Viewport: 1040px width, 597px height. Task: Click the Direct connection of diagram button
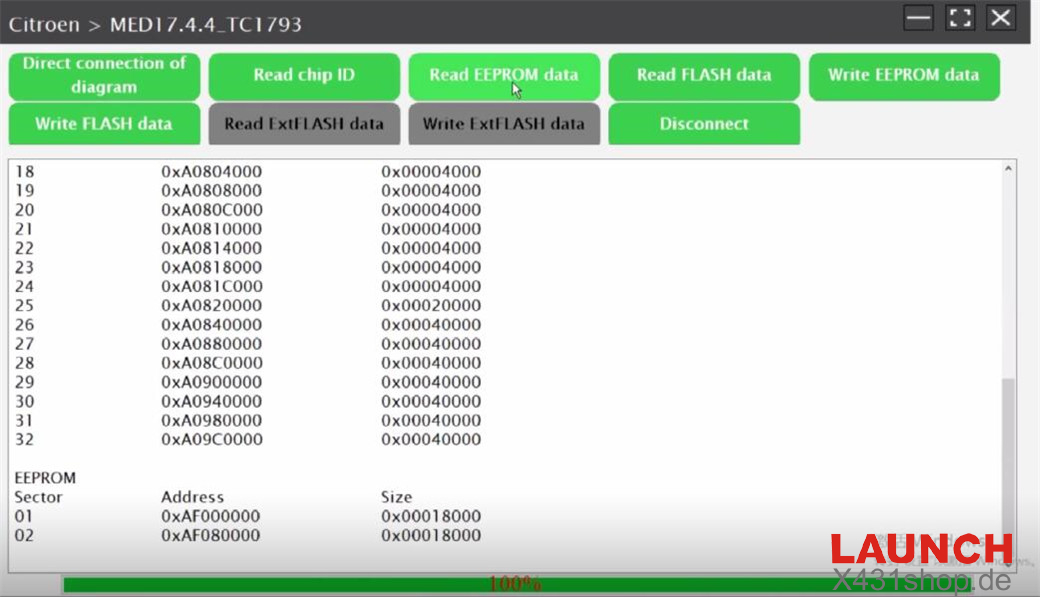click(104, 76)
